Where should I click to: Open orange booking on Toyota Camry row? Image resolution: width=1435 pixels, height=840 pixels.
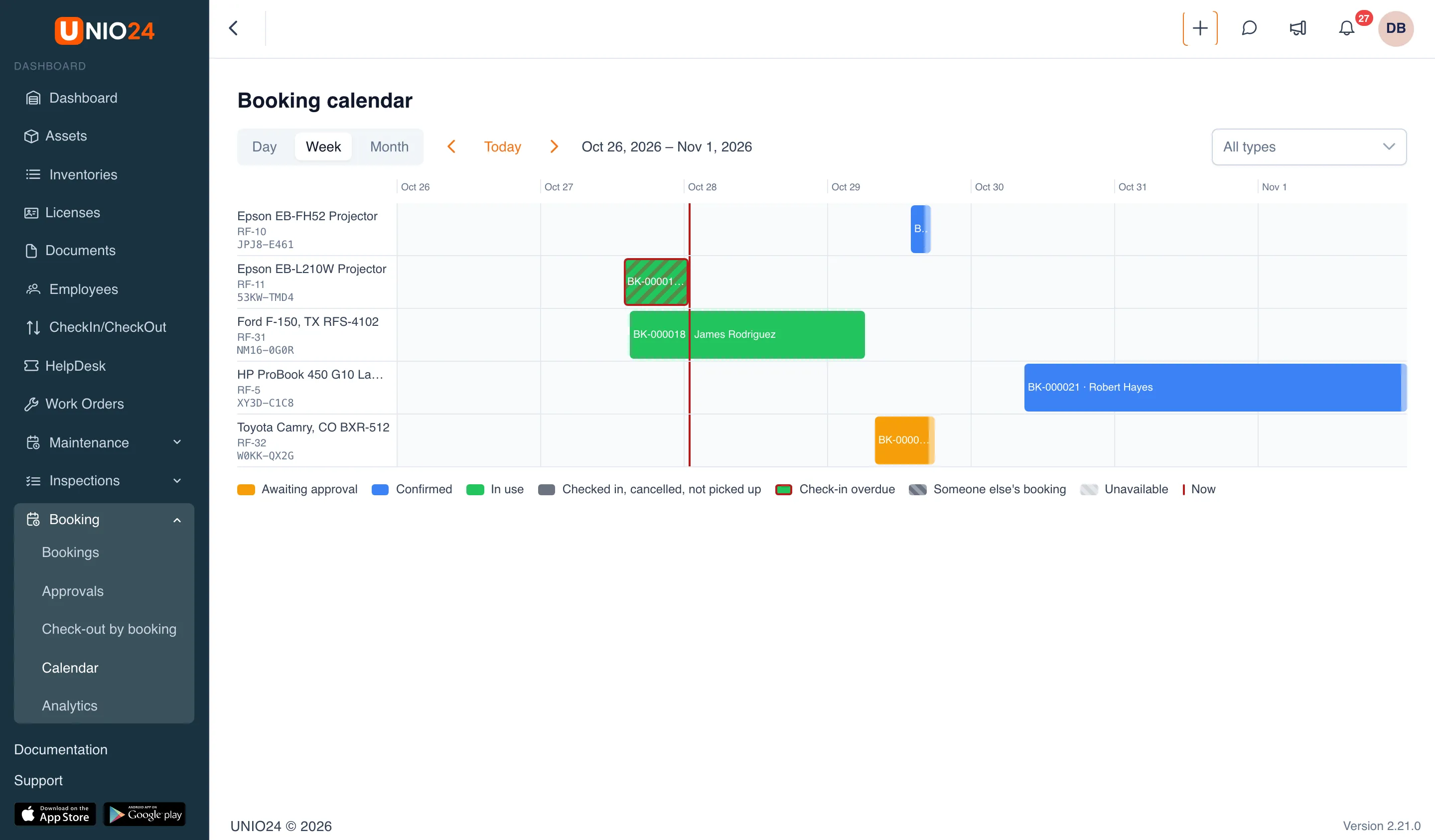coord(904,440)
